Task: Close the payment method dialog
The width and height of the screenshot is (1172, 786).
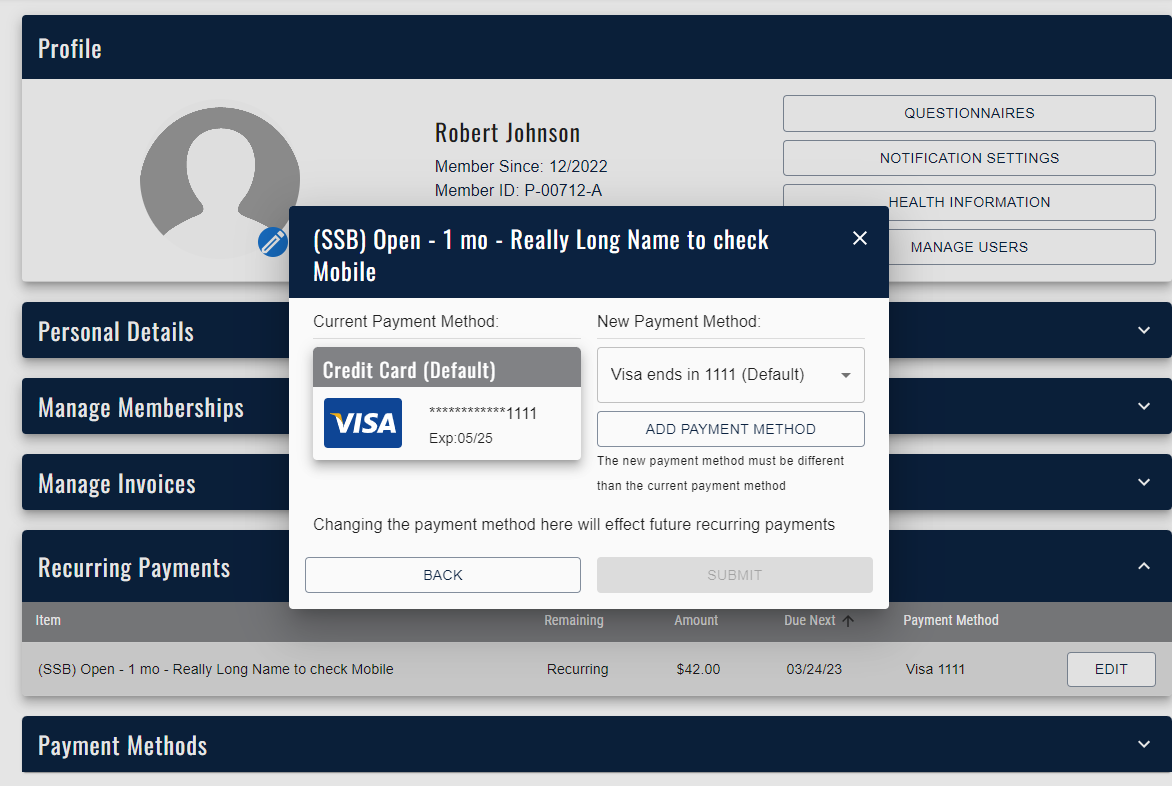Action: pyautogui.click(x=859, y=238)
